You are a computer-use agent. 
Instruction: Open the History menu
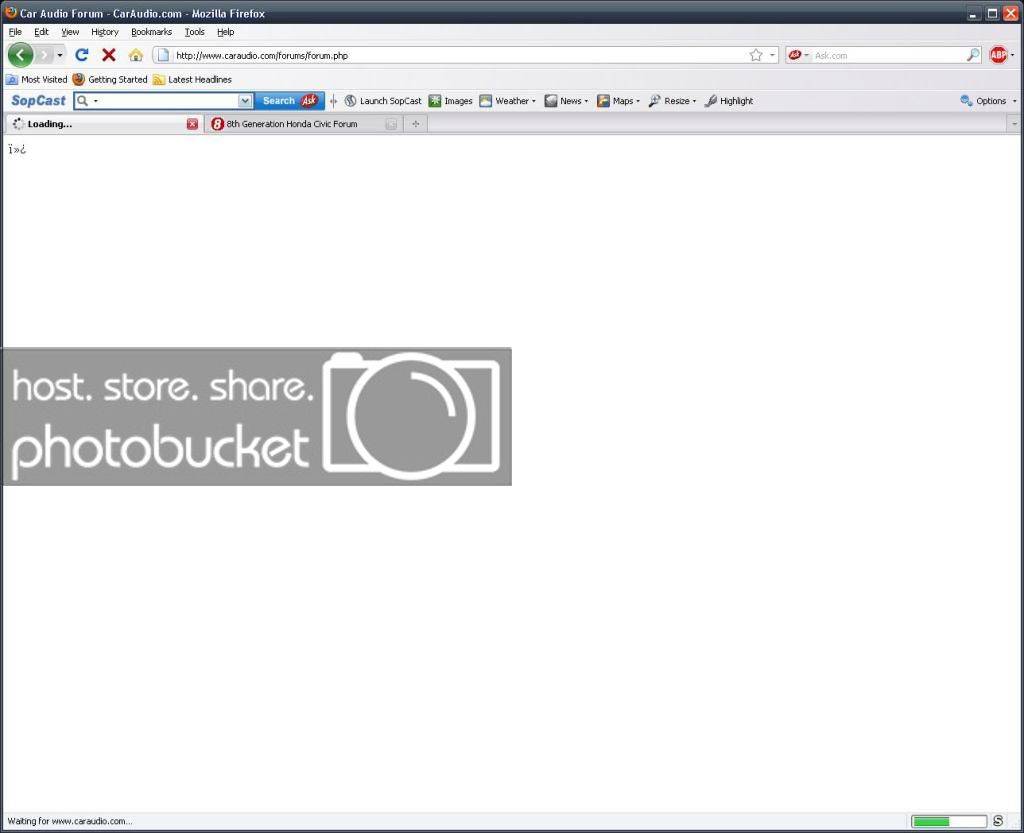pos(104,31)
